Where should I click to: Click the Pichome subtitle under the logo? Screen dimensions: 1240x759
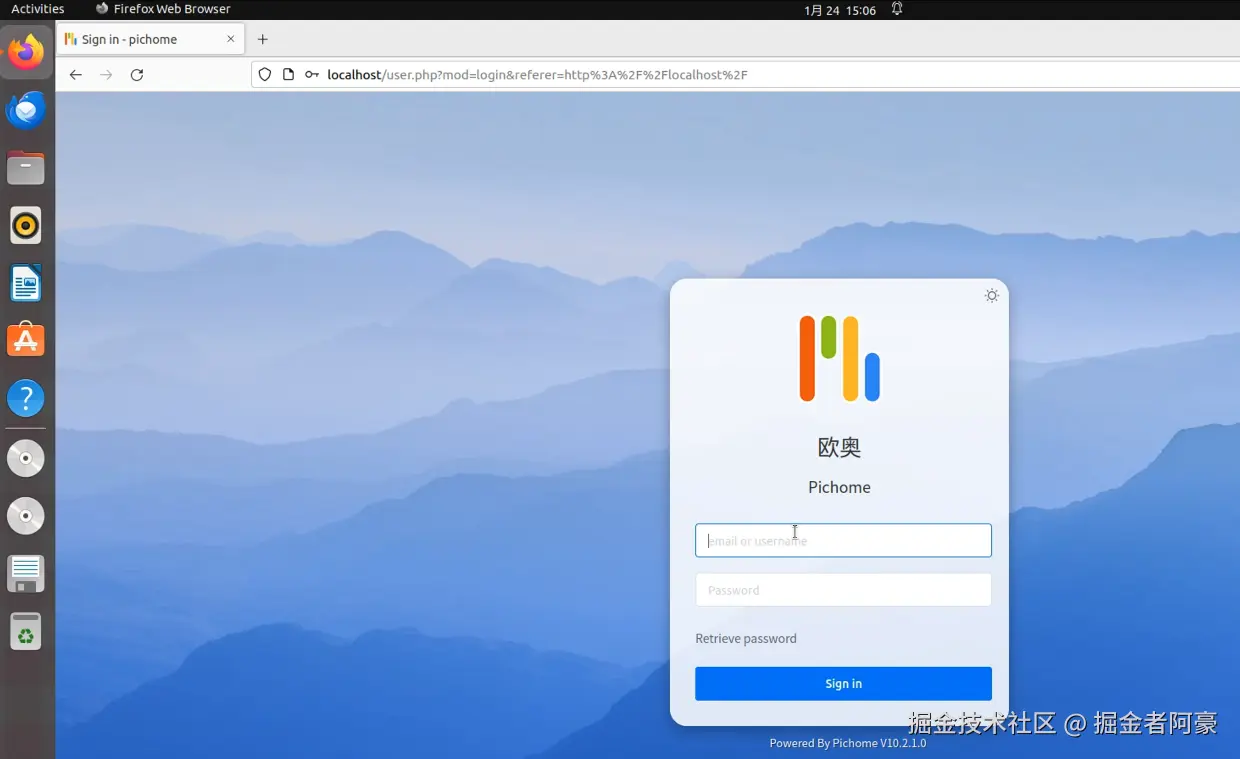tap(839, 487)
